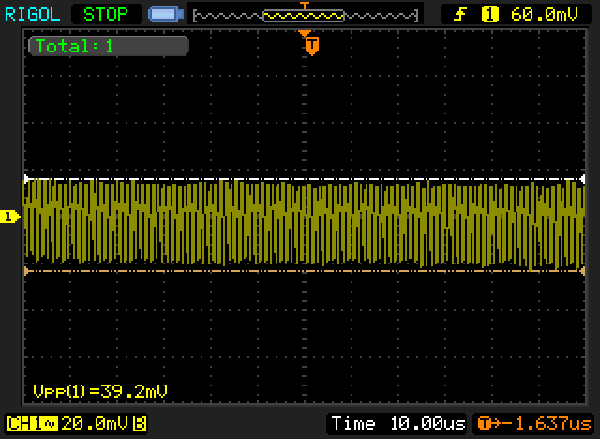Click the yellow CH1 channel label
The width and height of the screenshot is (600, 439).
[32, 424]
